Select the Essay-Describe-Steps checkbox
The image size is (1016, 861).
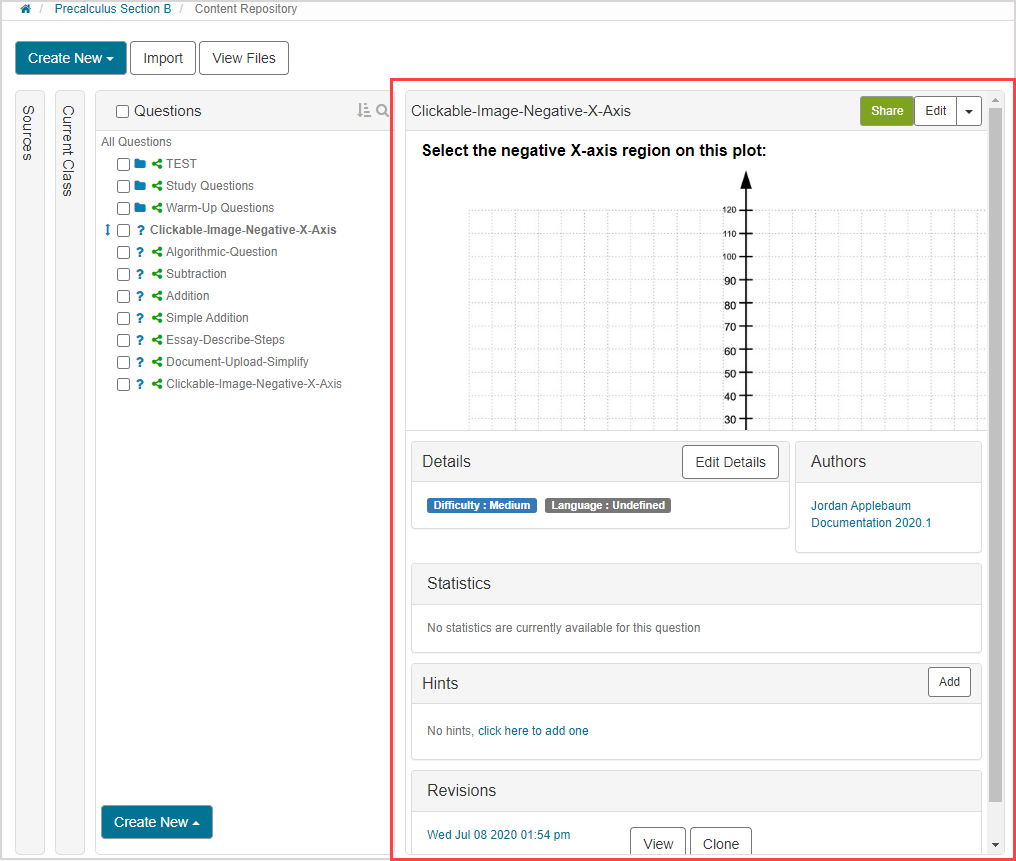pos(123,340)
